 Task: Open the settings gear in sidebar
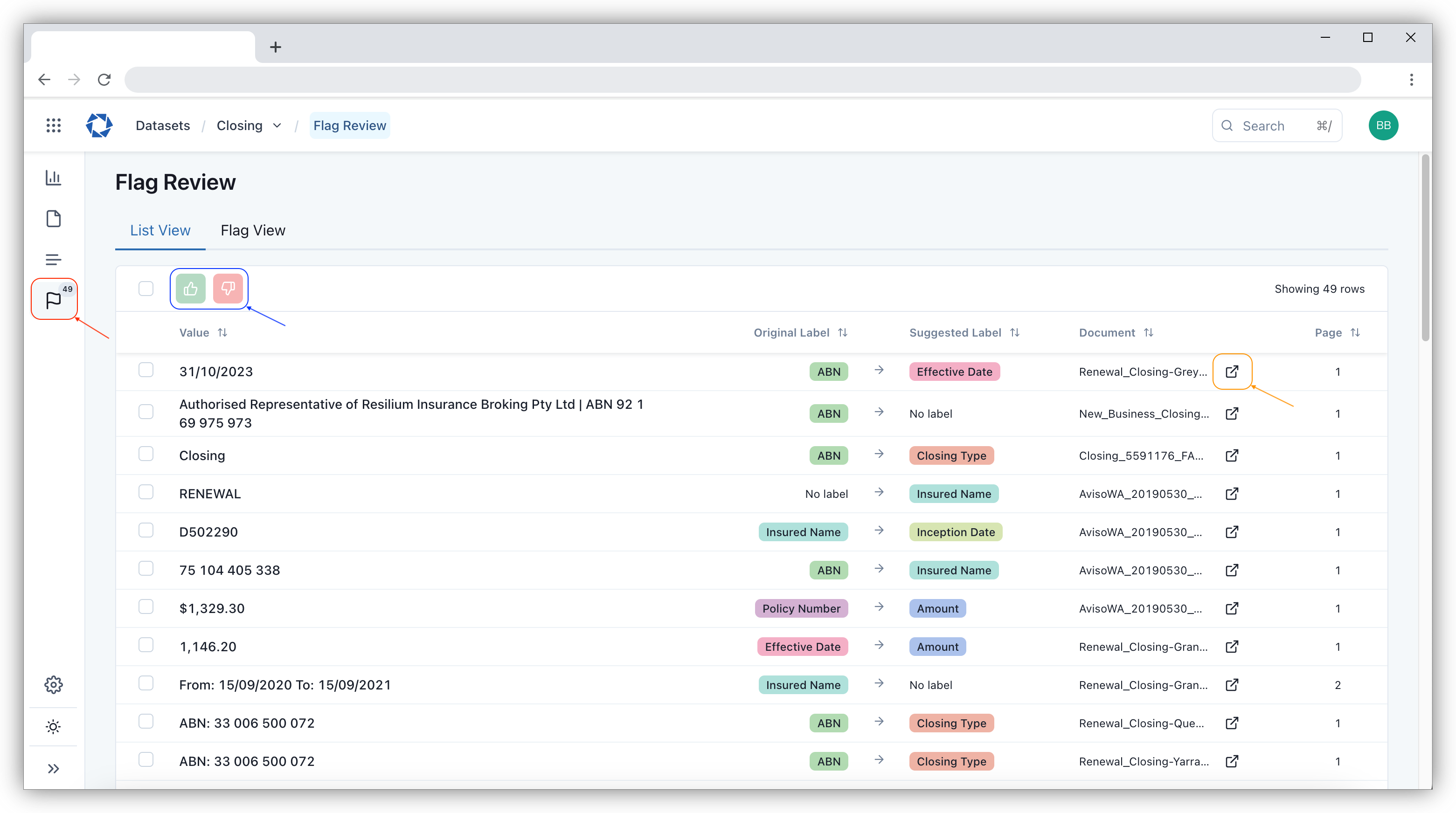54,684
